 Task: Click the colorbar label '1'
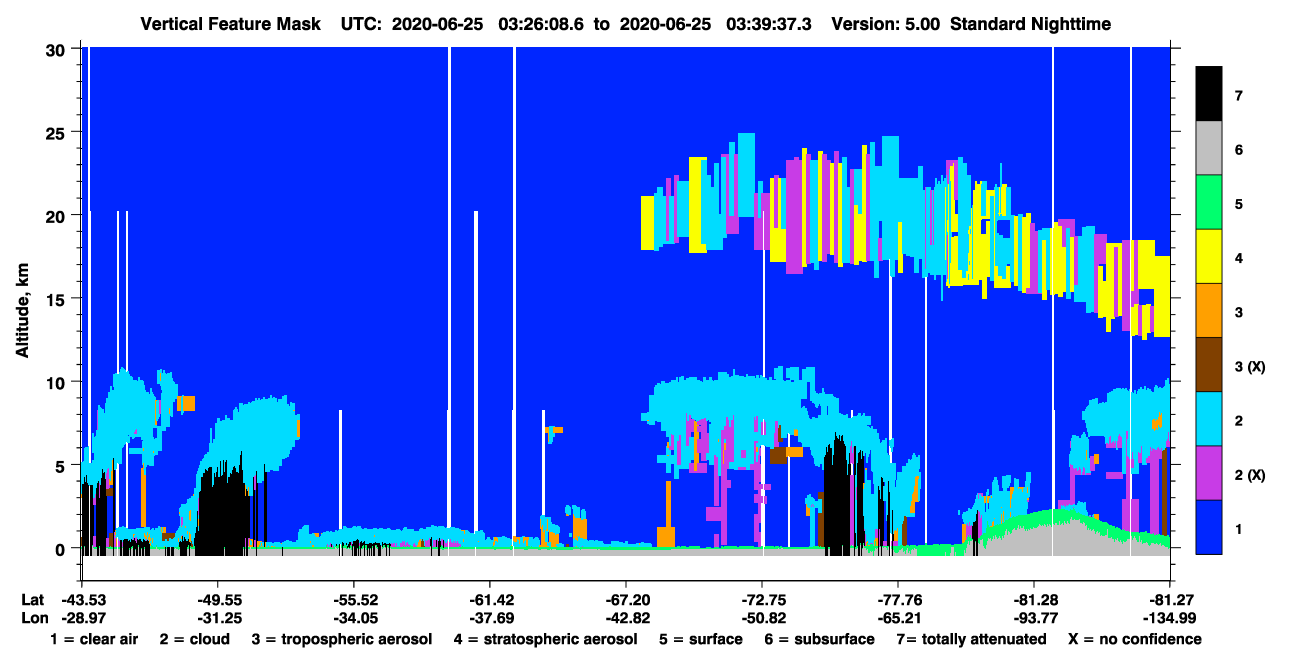coord(1238,529)
